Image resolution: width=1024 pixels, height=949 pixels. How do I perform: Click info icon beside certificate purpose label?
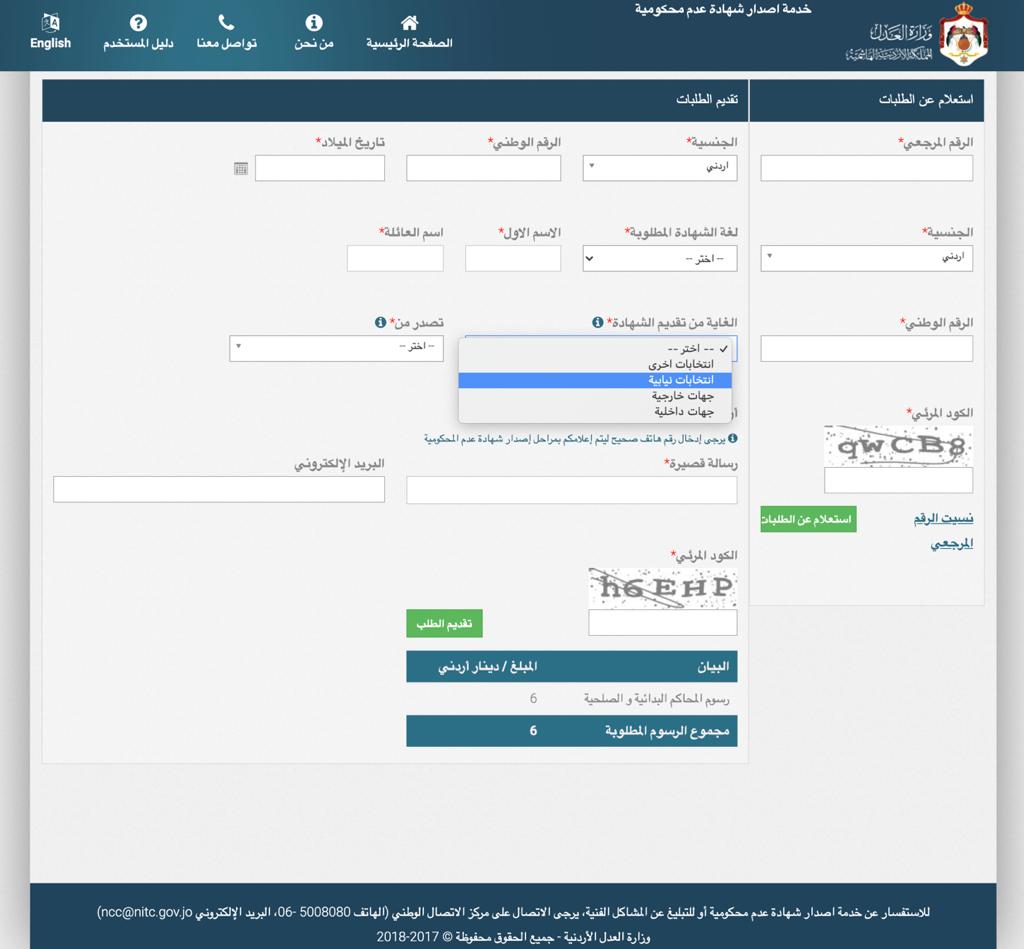597,323
